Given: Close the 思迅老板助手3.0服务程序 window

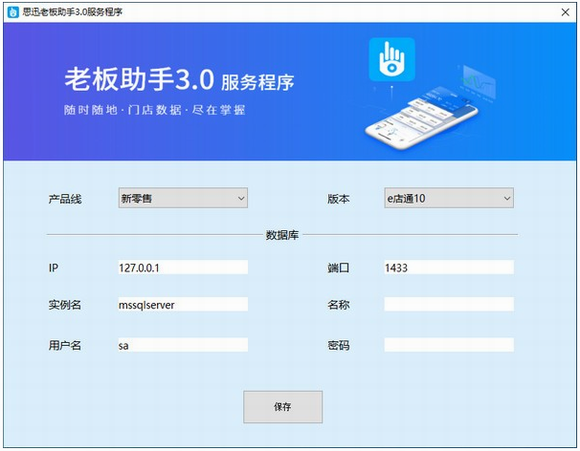Looking at the screenshot, I should click(565, 12).
